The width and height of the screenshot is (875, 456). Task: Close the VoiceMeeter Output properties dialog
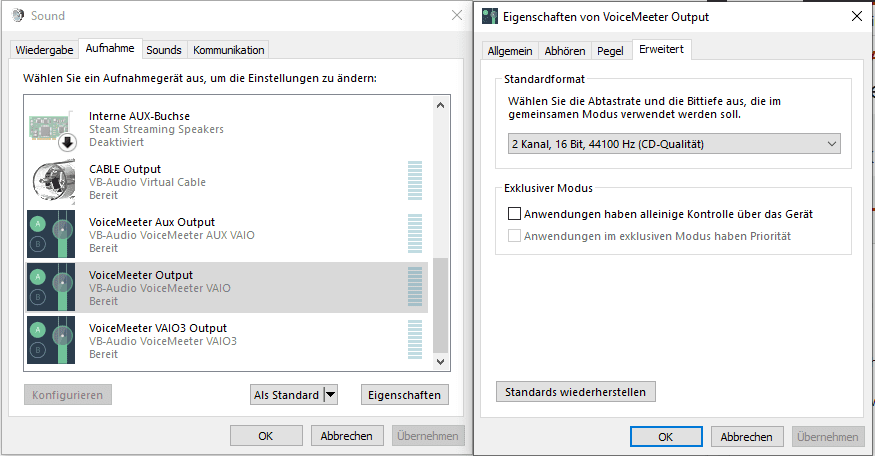(857, 16)
